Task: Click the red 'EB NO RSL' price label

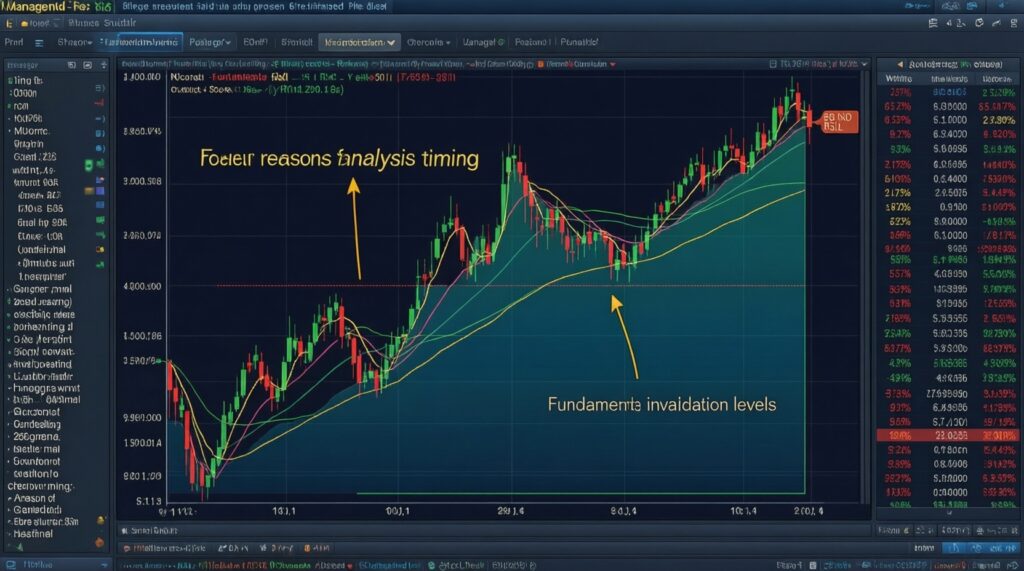Action: pyautogui.click(x=839, y=122)
